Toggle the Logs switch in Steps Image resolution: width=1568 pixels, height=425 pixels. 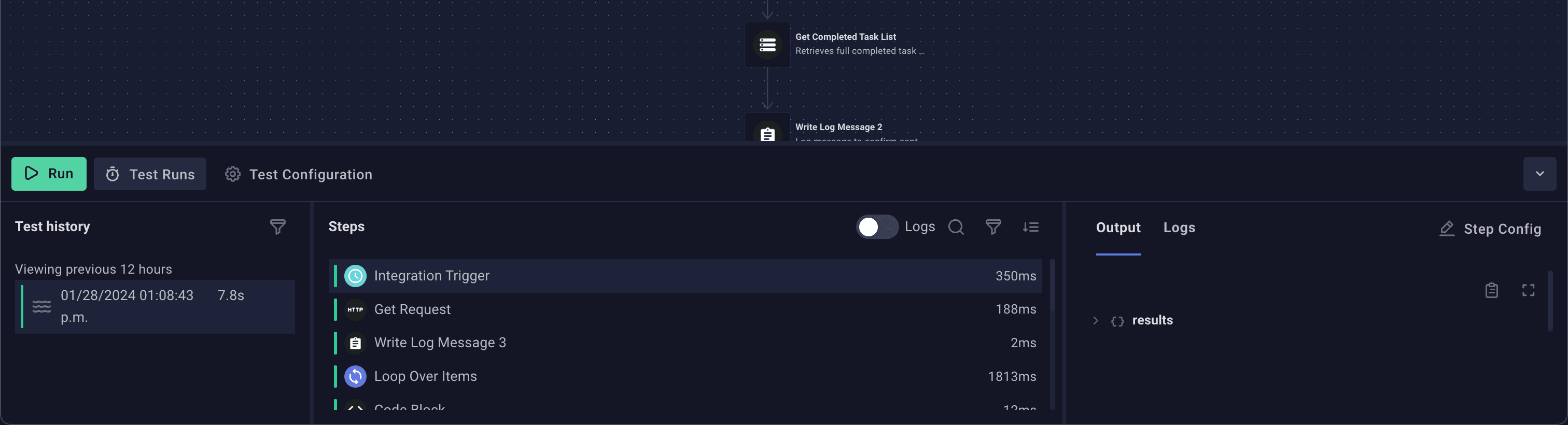point(877,227)
